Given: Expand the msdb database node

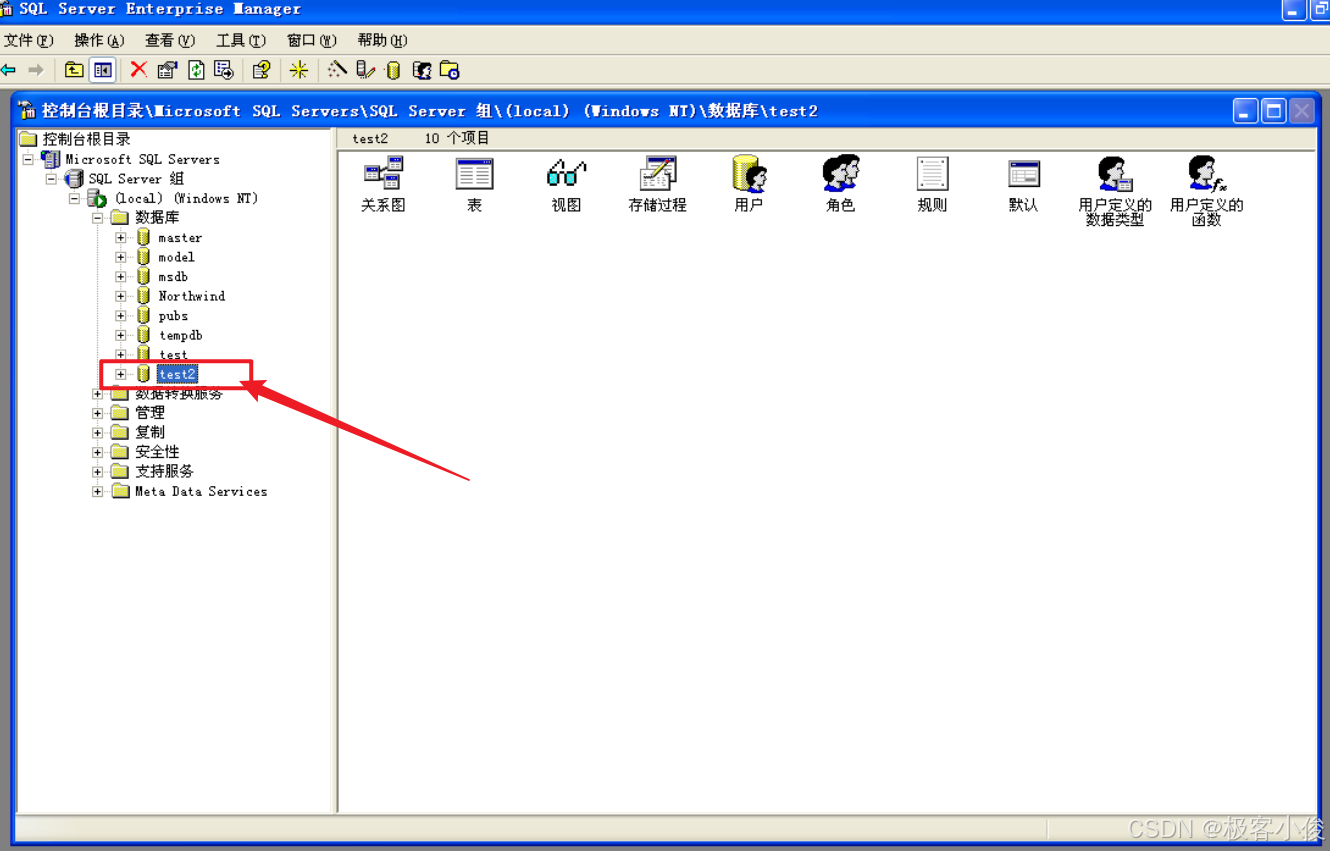Looking at the screenshot, I should [x=120, y=277].
